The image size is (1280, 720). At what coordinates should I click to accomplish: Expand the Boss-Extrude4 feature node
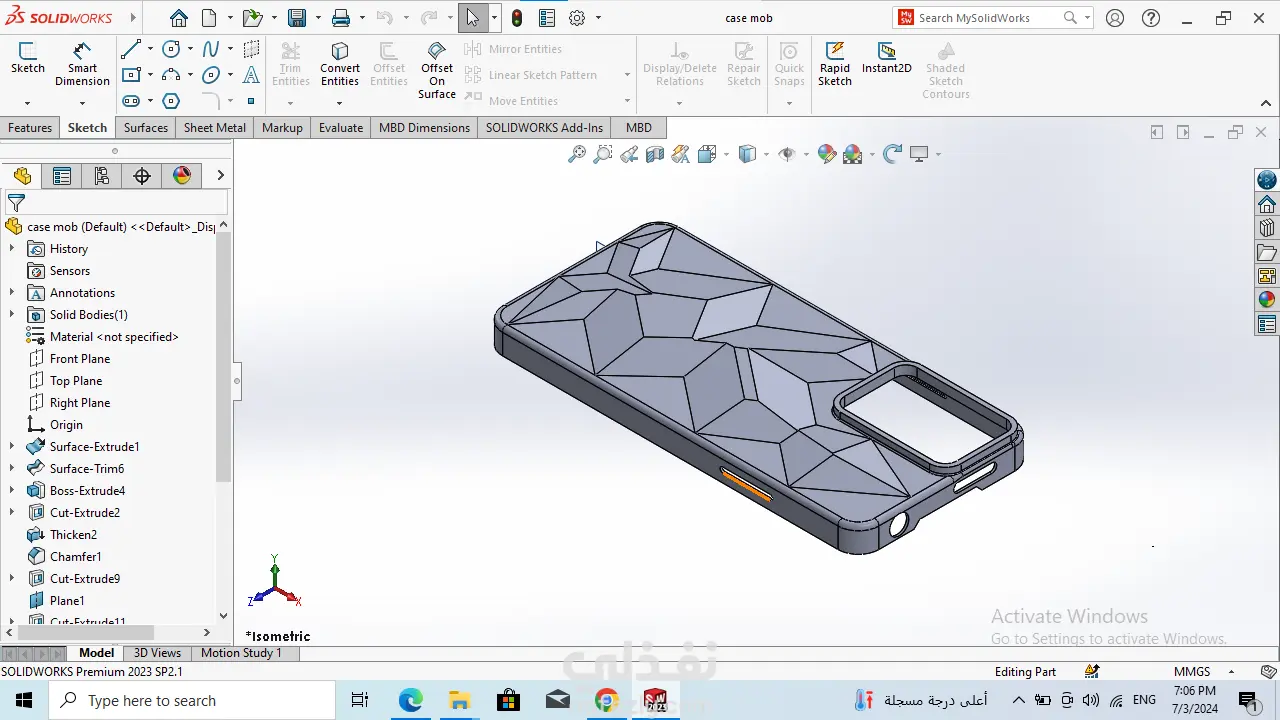pyautogui.click(x=12, y=491)
